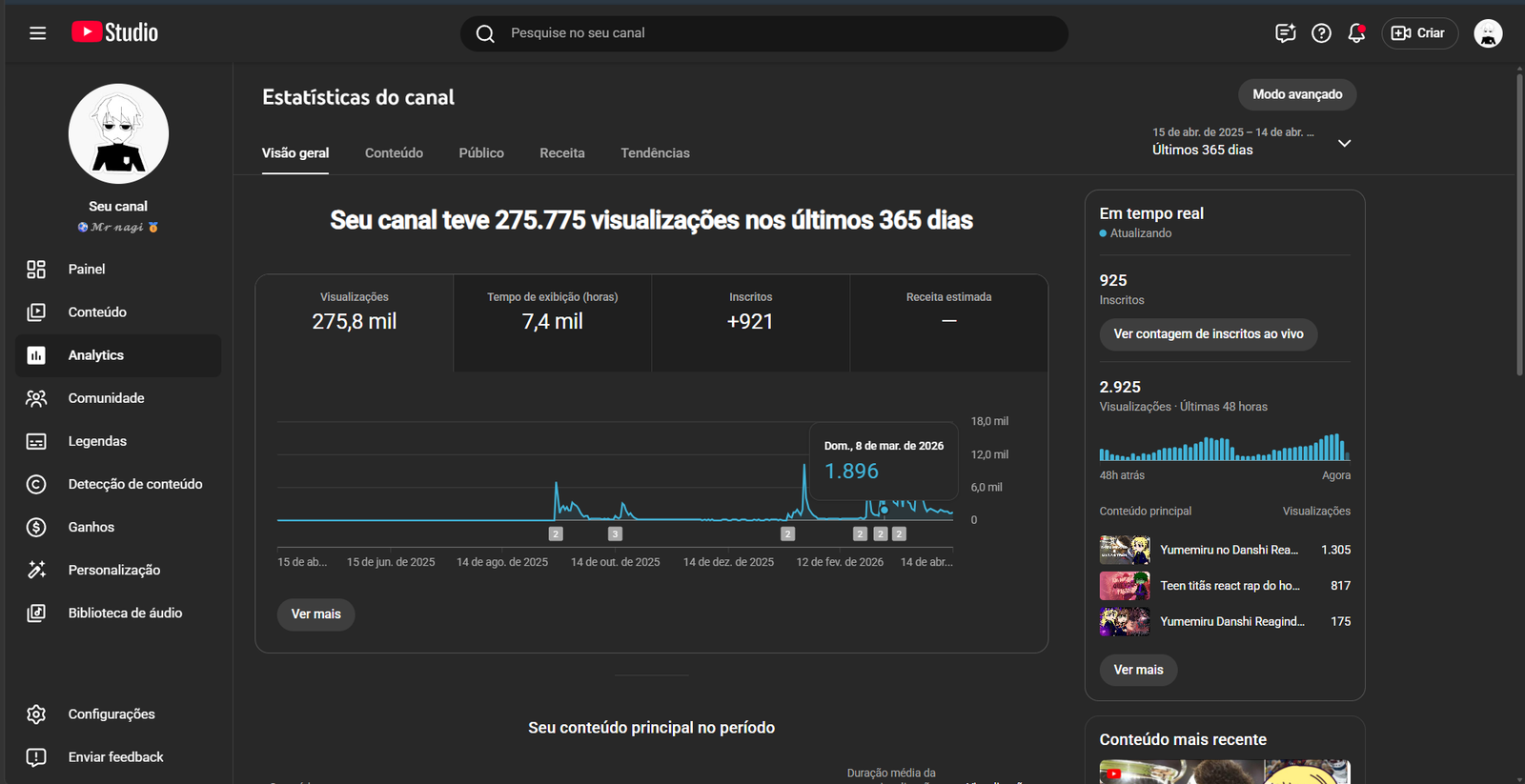The height and width of the screenshot is (784, 1525).
Task: Open the send feedback icon in header
Action: point(1285,33)
